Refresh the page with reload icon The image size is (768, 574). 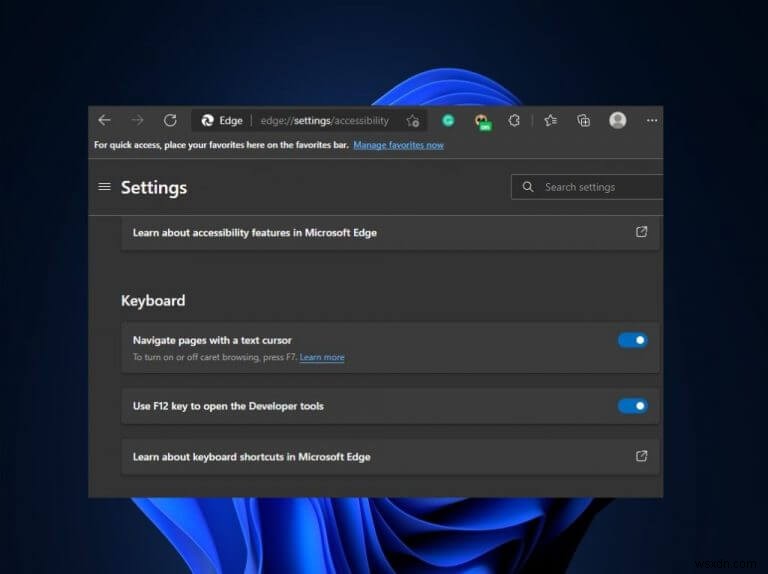(x=170, y=120)
